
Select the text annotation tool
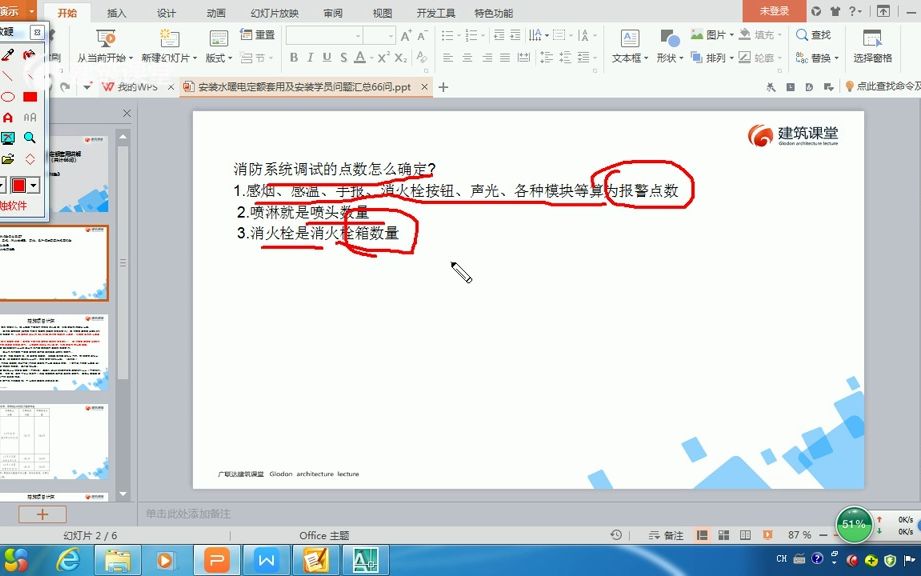pyautogui.click(x=8, y=117)
